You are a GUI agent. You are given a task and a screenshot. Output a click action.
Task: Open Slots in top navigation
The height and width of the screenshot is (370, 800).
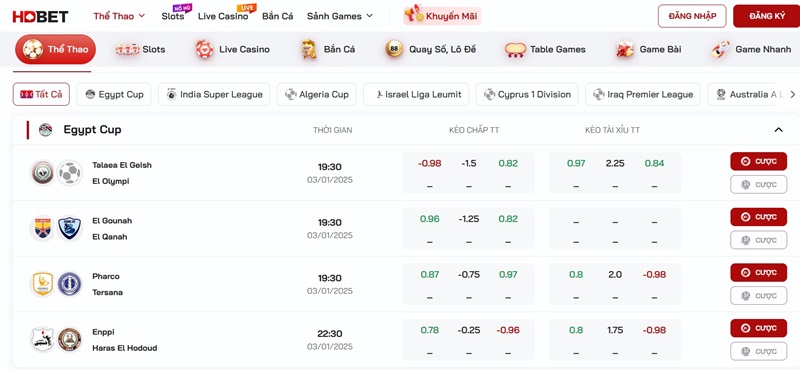173,16
